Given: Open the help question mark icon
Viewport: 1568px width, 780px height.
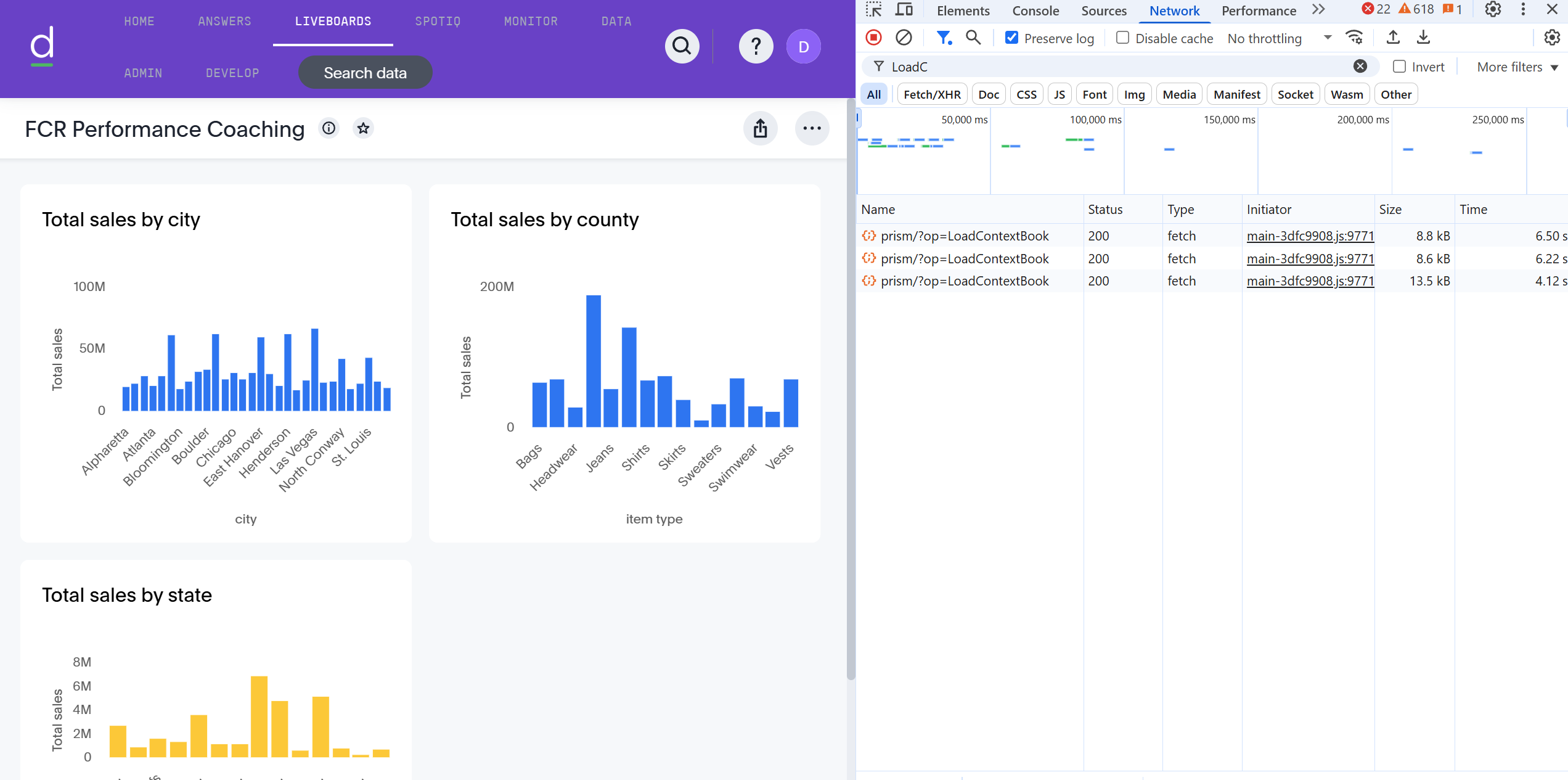Looking at the screenshot, I should [x=756, y=46].
